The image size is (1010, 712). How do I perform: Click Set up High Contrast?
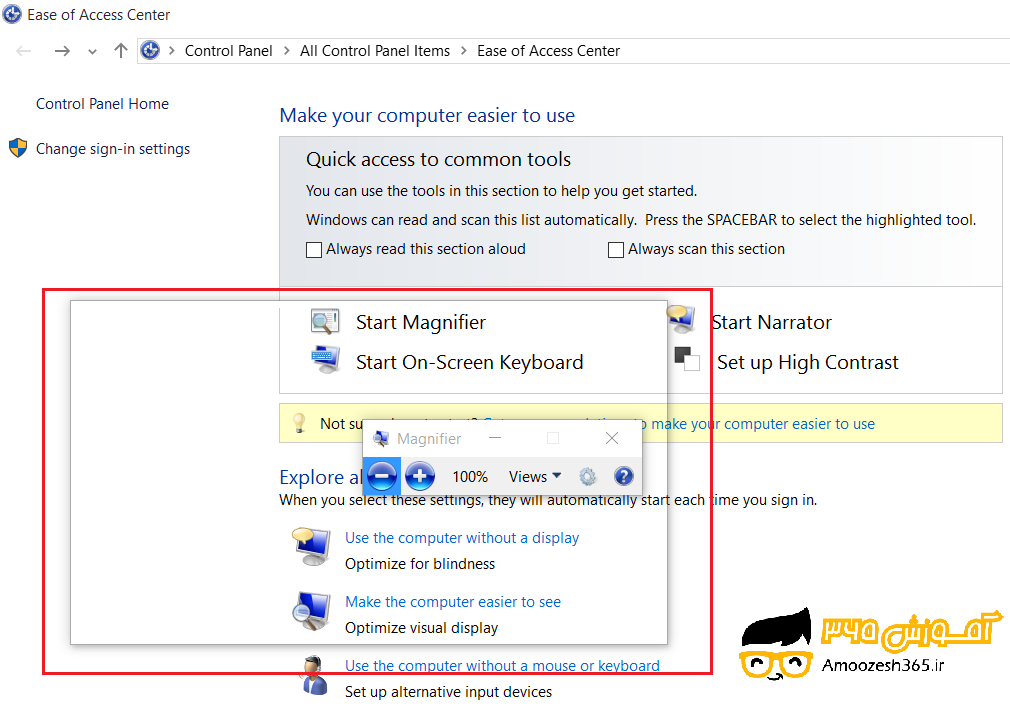coord(808,363)
